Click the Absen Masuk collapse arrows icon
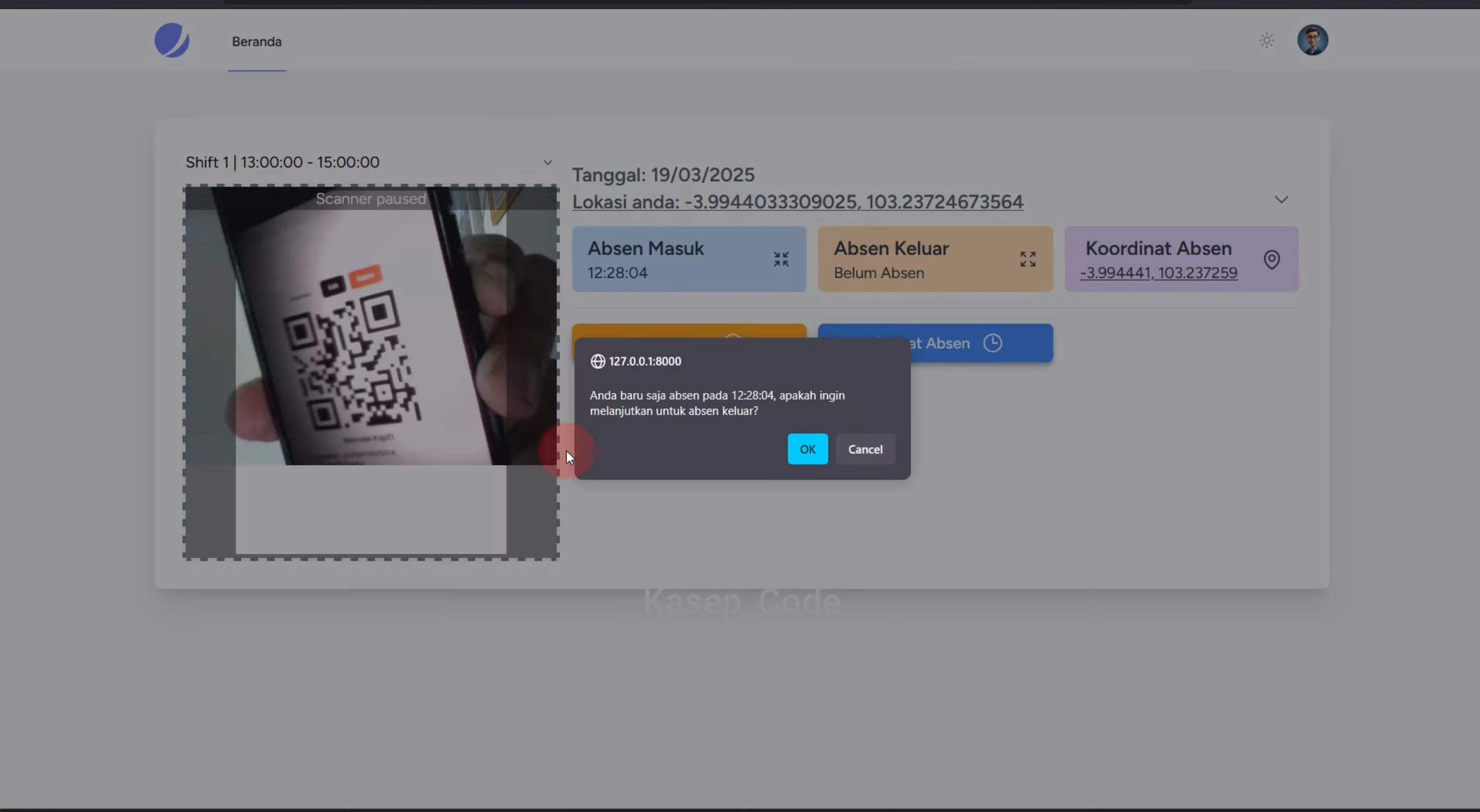 click(781, 259)
